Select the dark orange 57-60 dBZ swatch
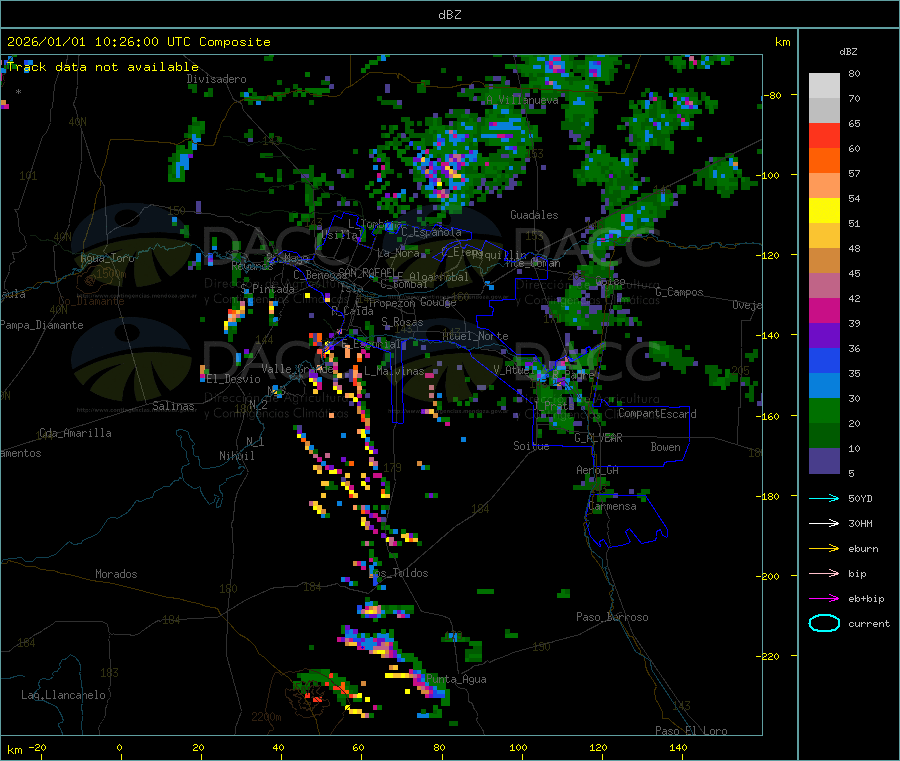The image size is (900, 761). (824, 161)
